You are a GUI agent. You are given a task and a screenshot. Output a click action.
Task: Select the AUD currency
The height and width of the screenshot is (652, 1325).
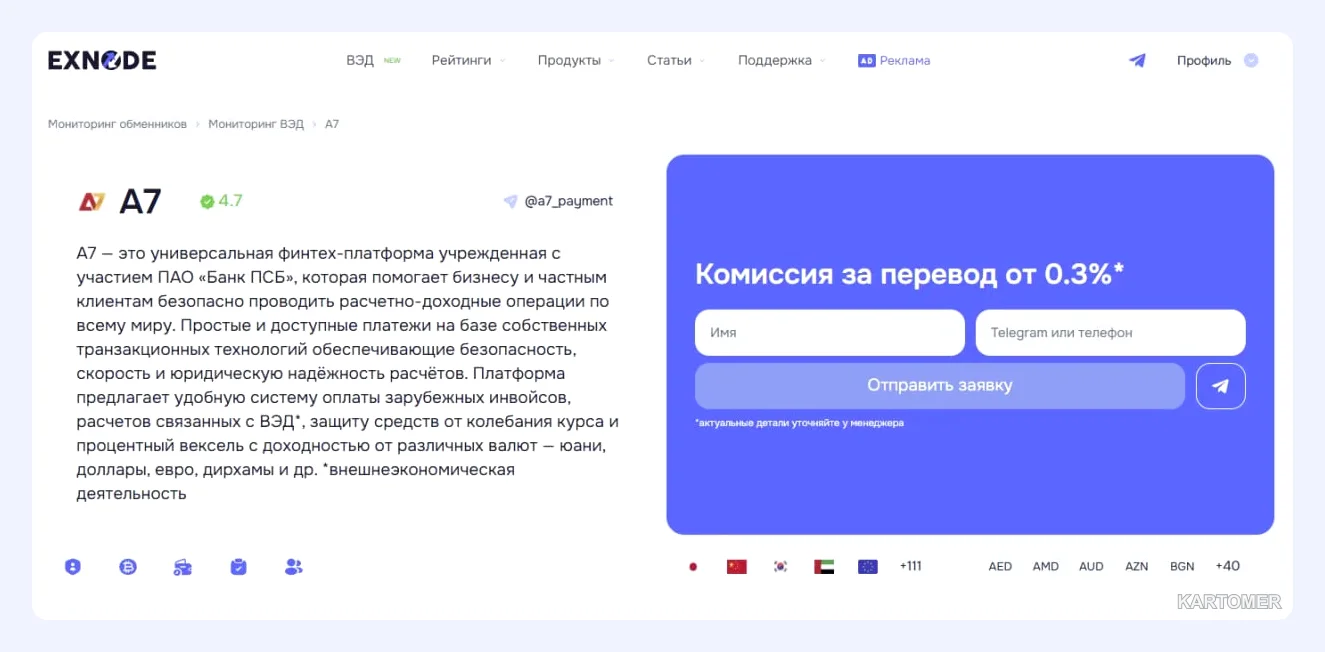pos(1091,566)
